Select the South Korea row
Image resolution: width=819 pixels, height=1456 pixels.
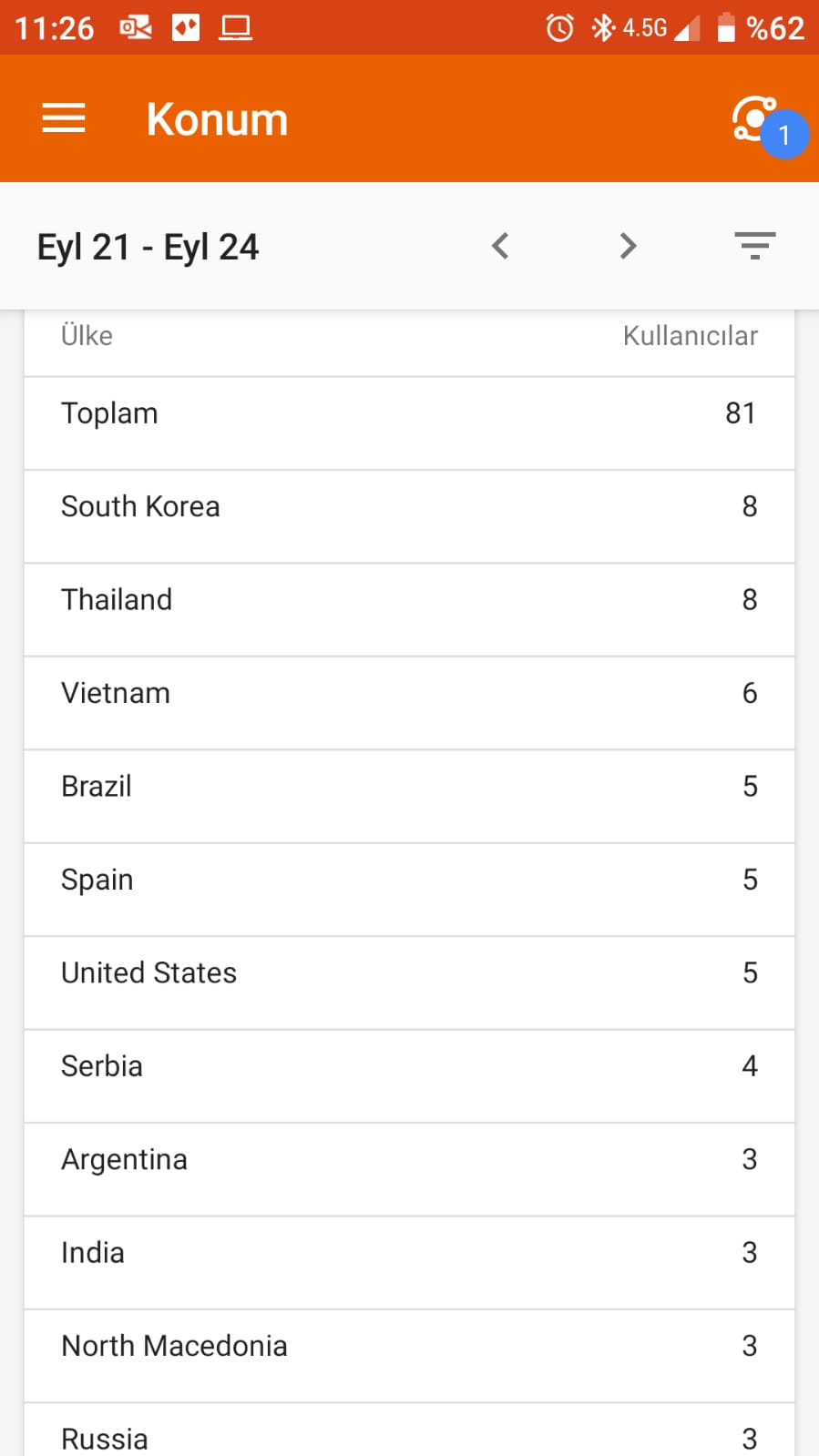(409, 516)
